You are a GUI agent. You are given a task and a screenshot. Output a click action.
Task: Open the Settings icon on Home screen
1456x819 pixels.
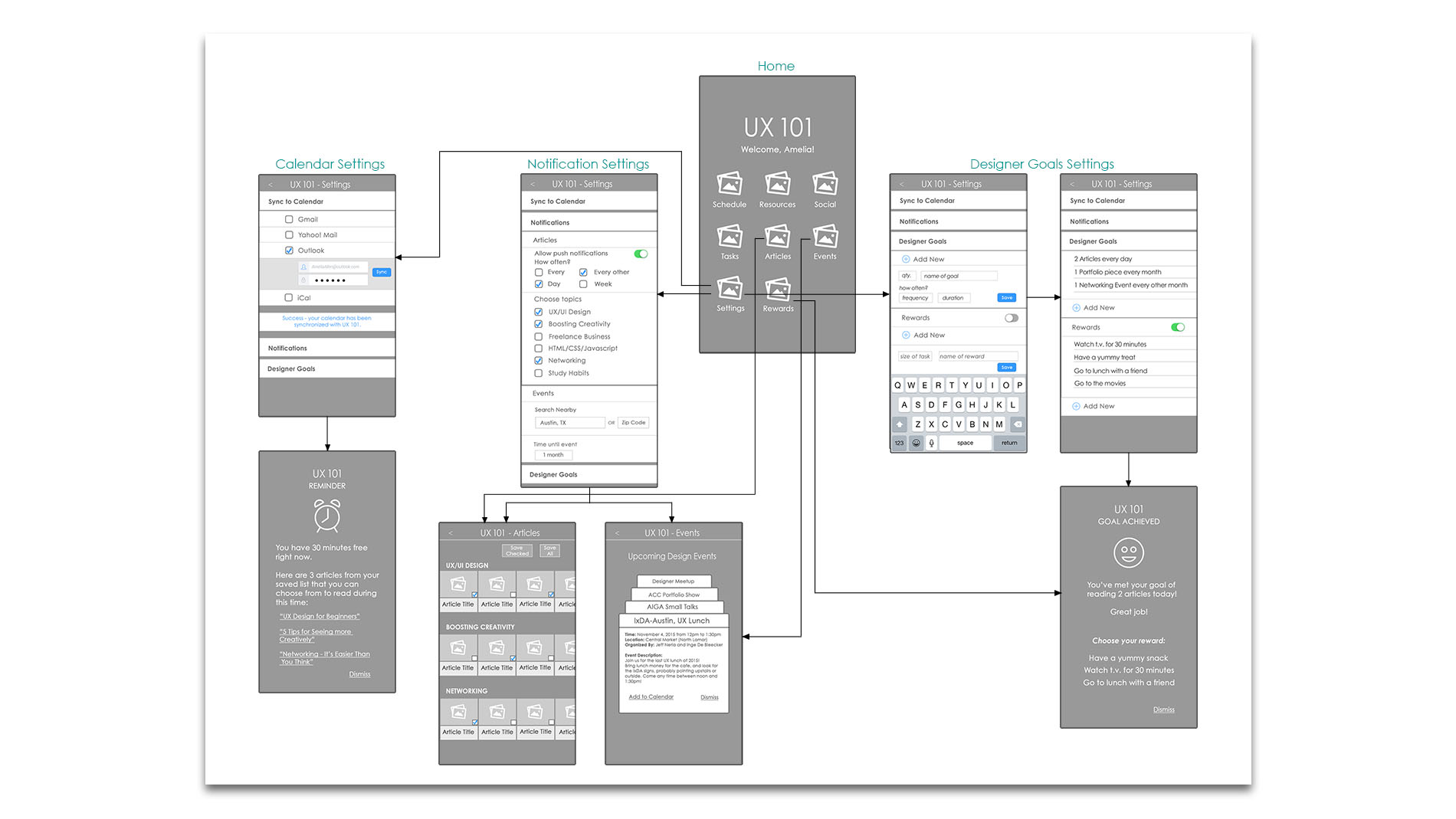730,289
